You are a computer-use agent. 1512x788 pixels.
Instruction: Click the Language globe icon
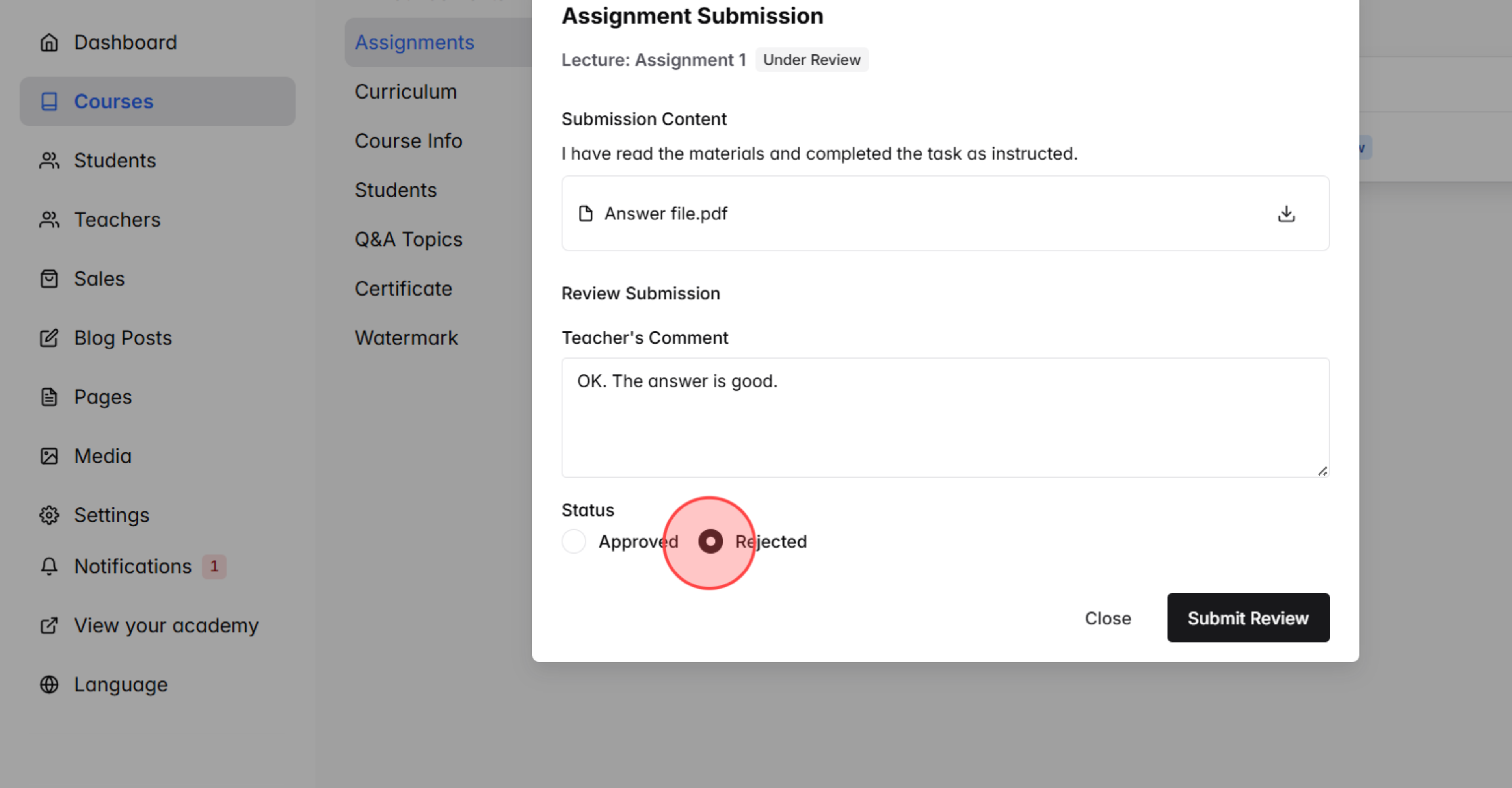tap(49, 684)
